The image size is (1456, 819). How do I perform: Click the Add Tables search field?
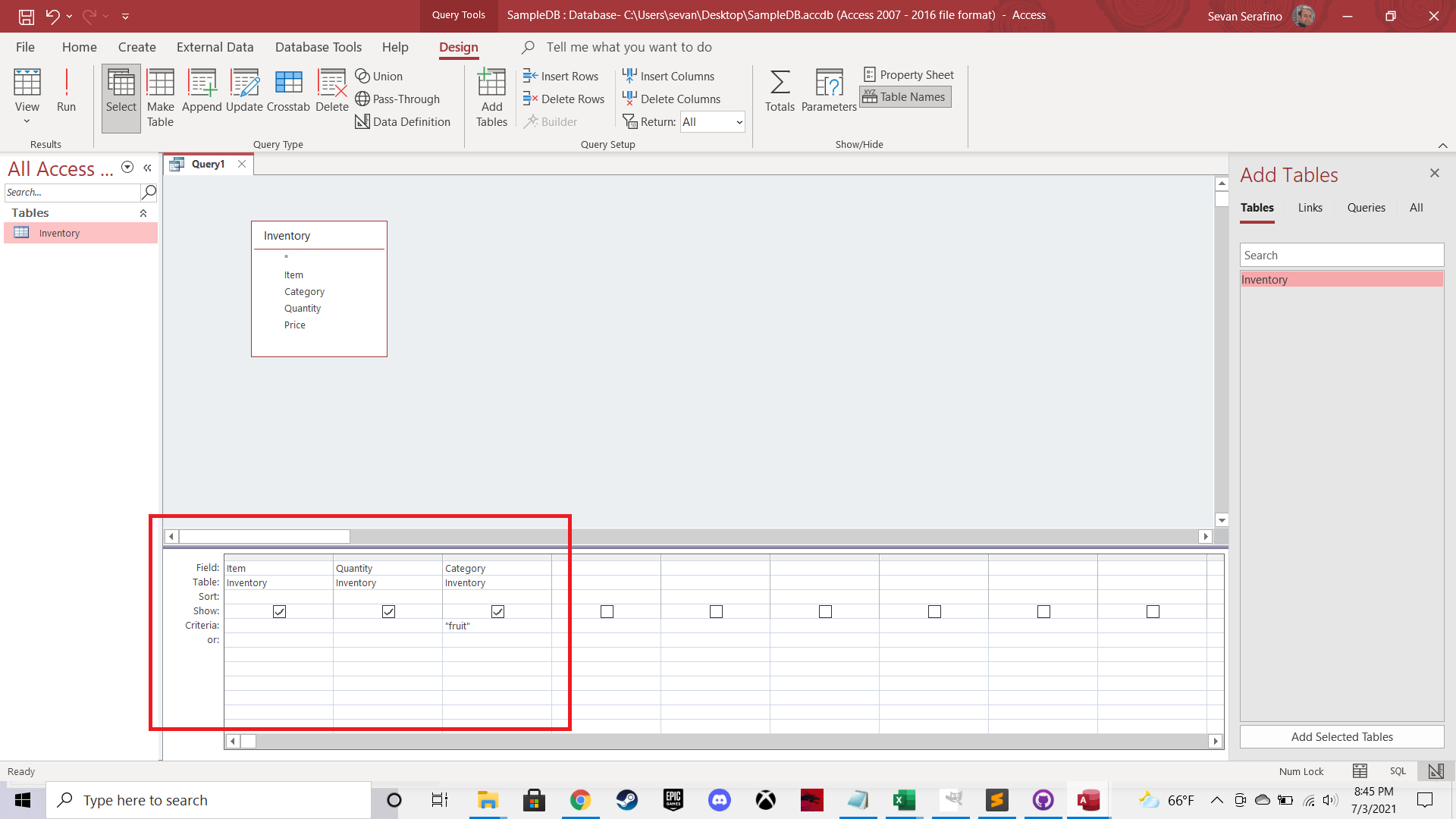[1341, 256]
